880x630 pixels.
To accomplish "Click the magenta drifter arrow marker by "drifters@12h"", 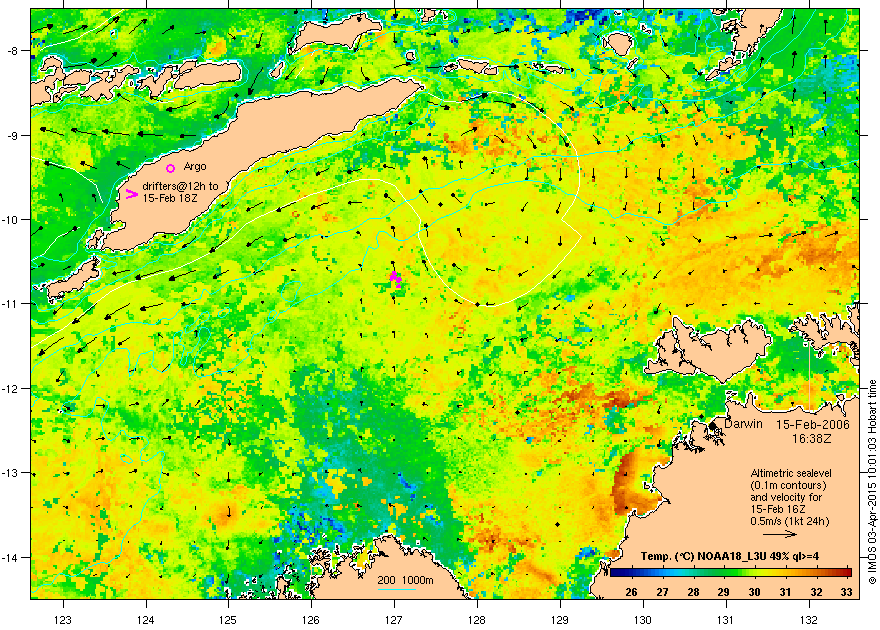I will (132, 194).
